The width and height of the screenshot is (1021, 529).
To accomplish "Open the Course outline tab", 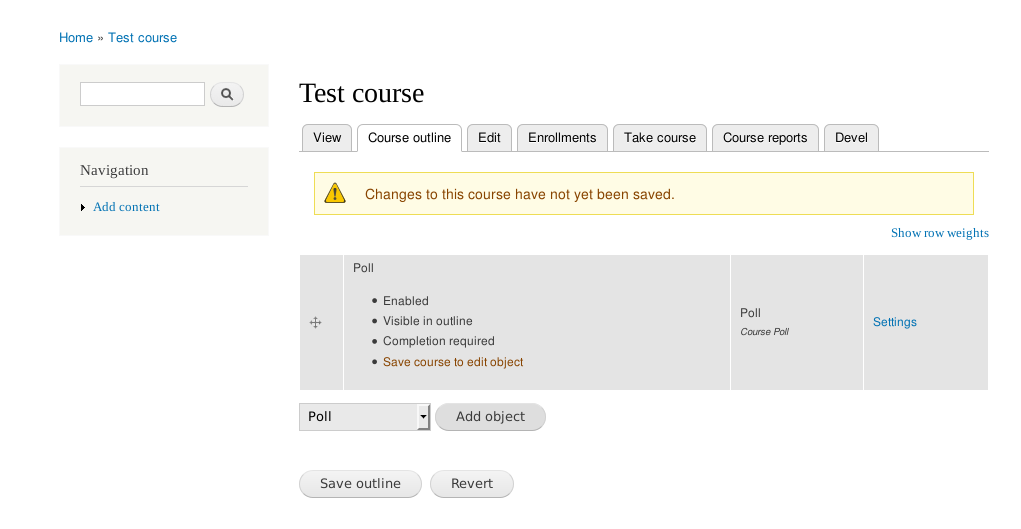I will (x=410, y=138).
